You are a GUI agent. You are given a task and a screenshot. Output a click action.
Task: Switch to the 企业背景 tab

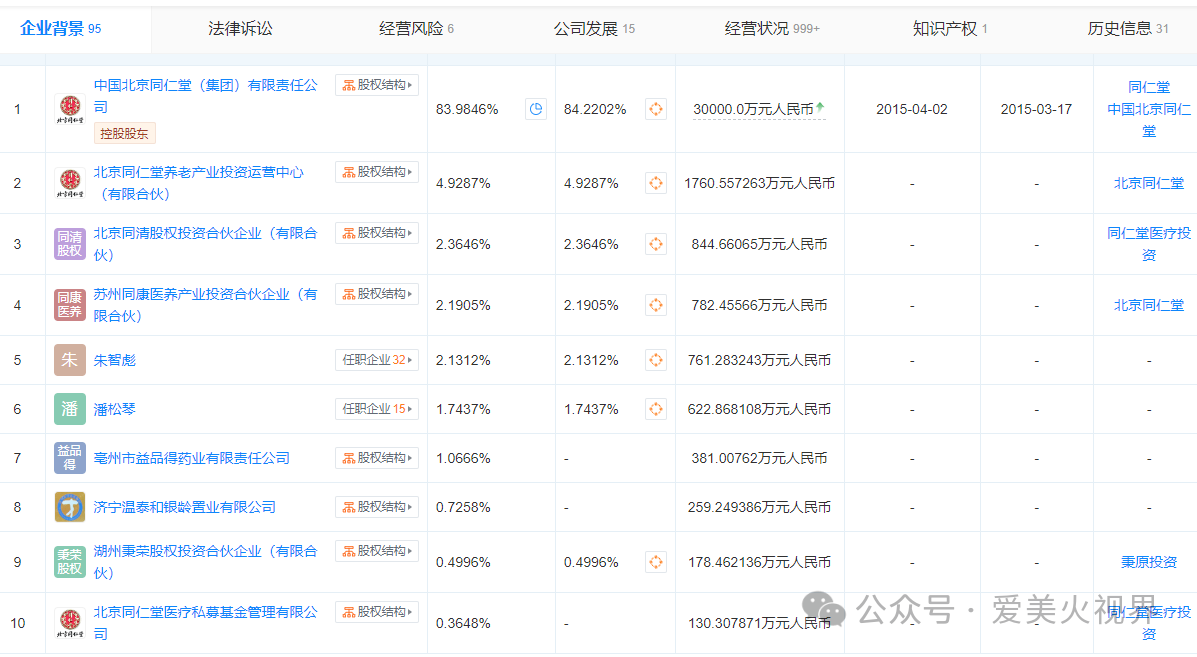(x=60, y=29)
